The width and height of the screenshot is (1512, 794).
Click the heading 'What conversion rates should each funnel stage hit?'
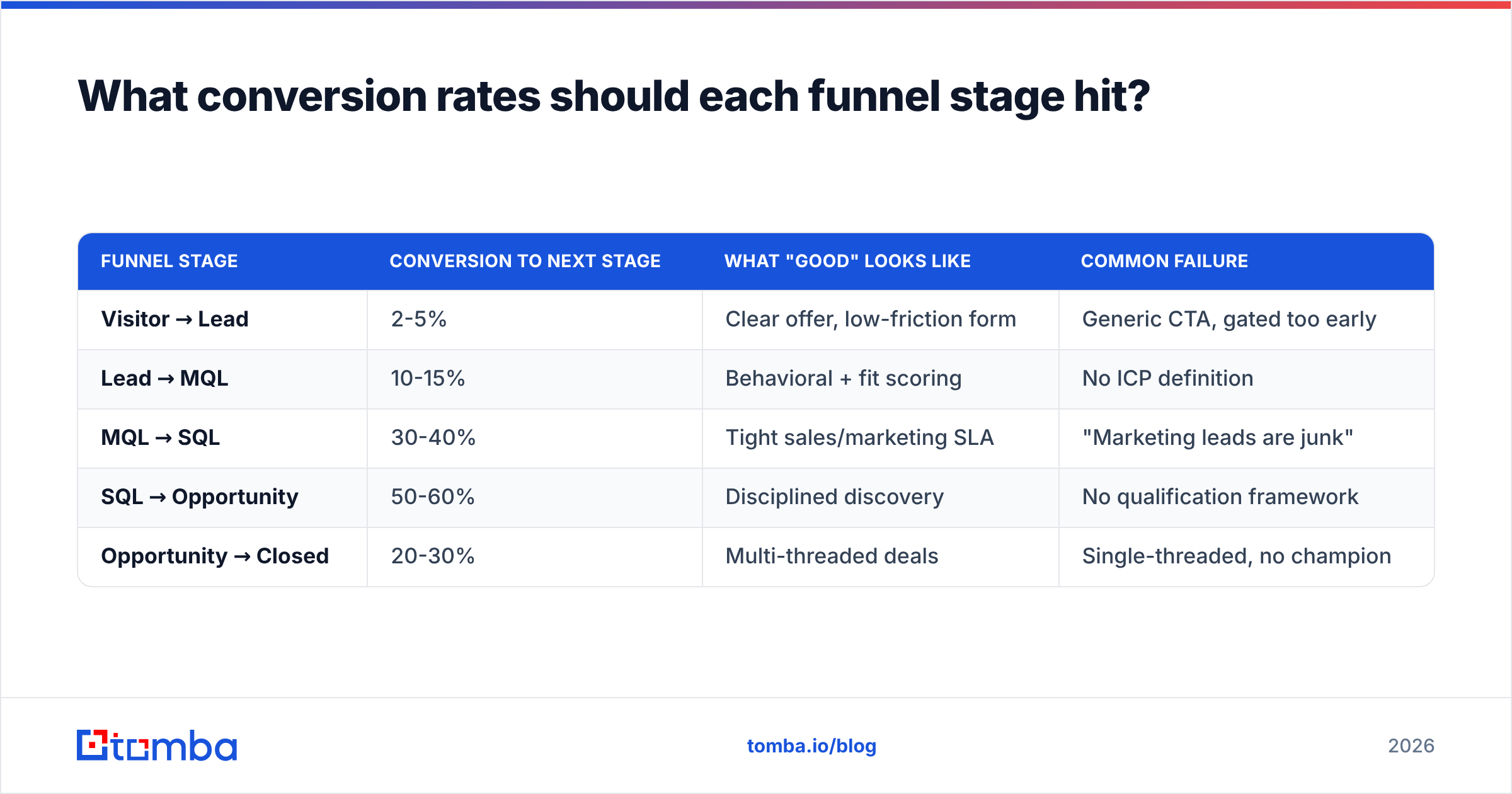pyautogui.click(x=614, y=96)
